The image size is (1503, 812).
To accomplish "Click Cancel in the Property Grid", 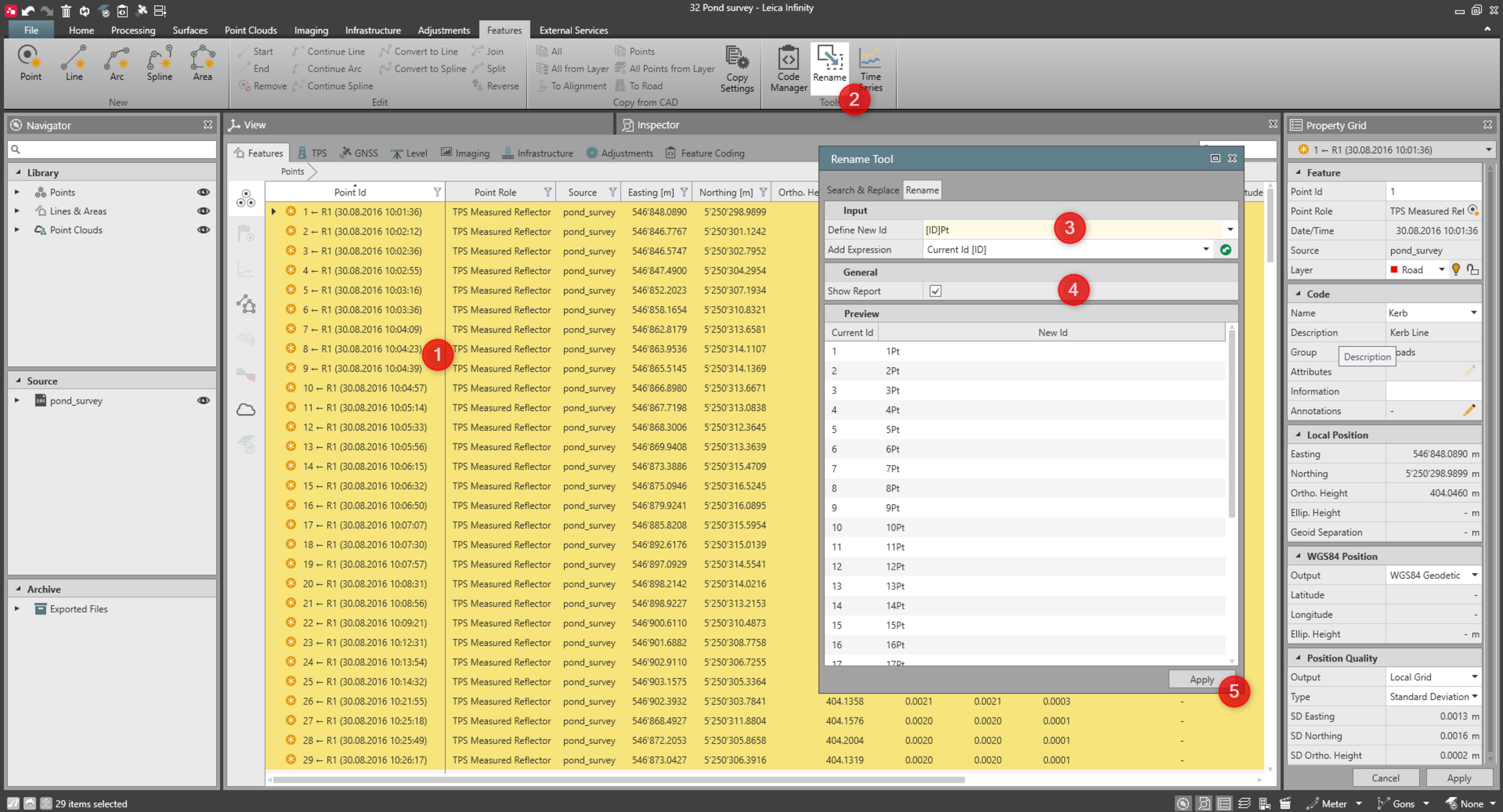I will 1385,777.
